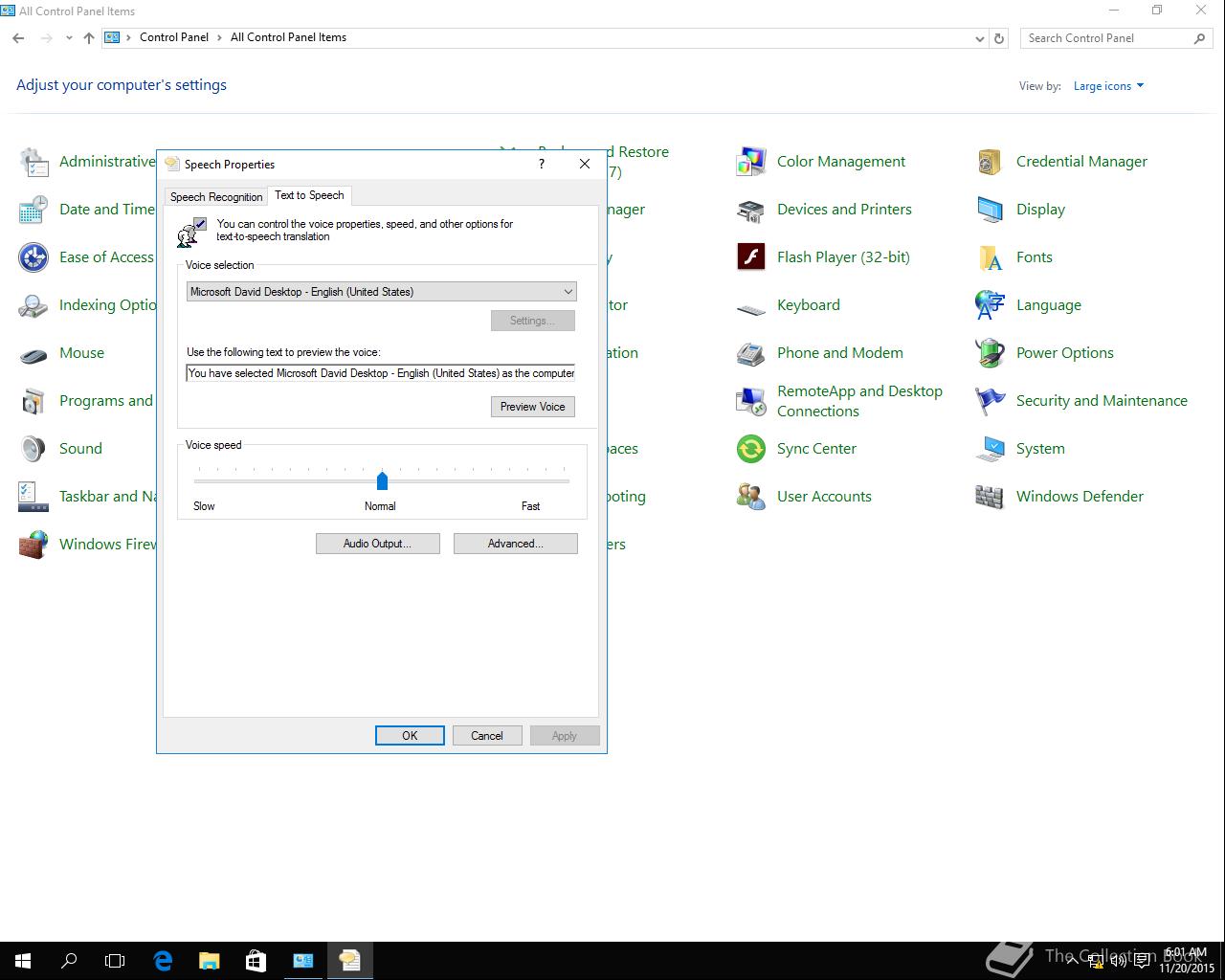Image resolution: width=1225 pixels, height=980 pixels.
Task: Click Control Panel in address breadcrumb
Action: (174, 37)
